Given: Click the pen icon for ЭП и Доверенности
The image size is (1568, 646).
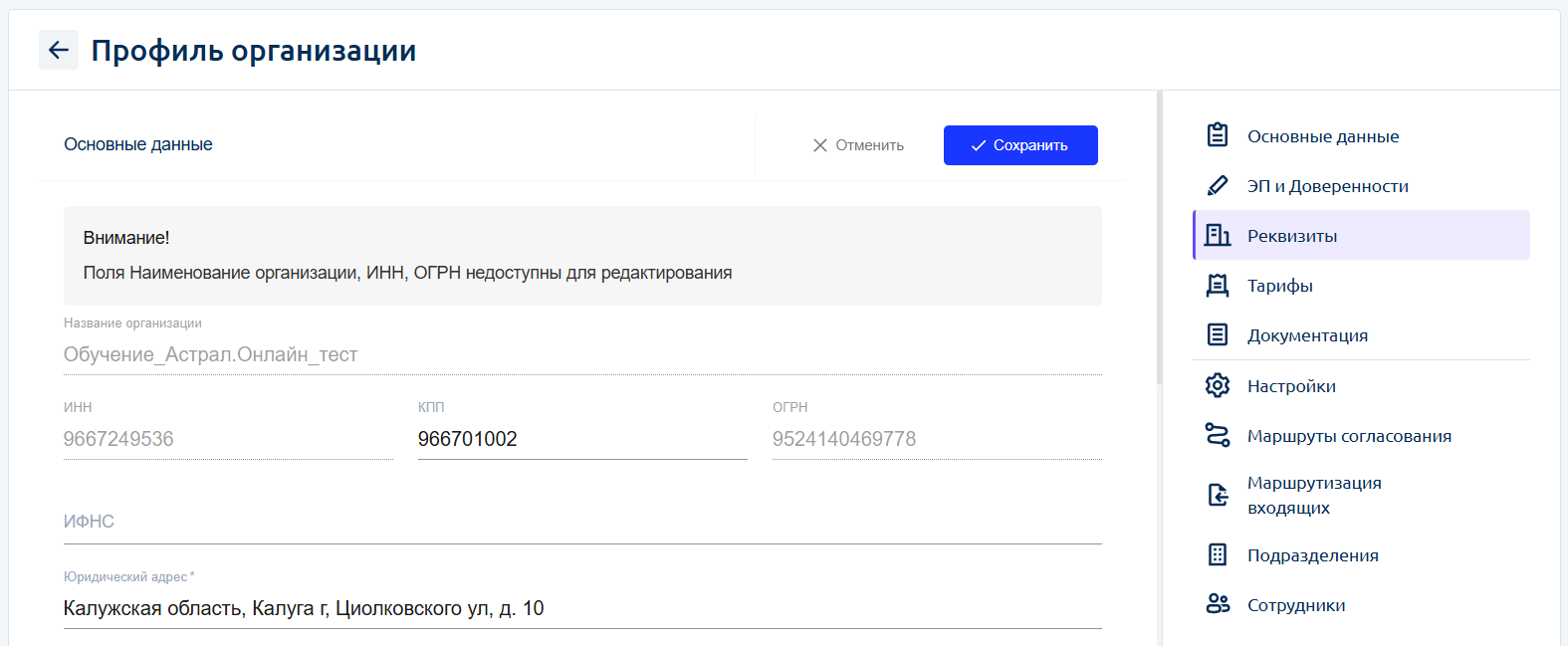Looking at the screenshot, I should [1218, 186].
